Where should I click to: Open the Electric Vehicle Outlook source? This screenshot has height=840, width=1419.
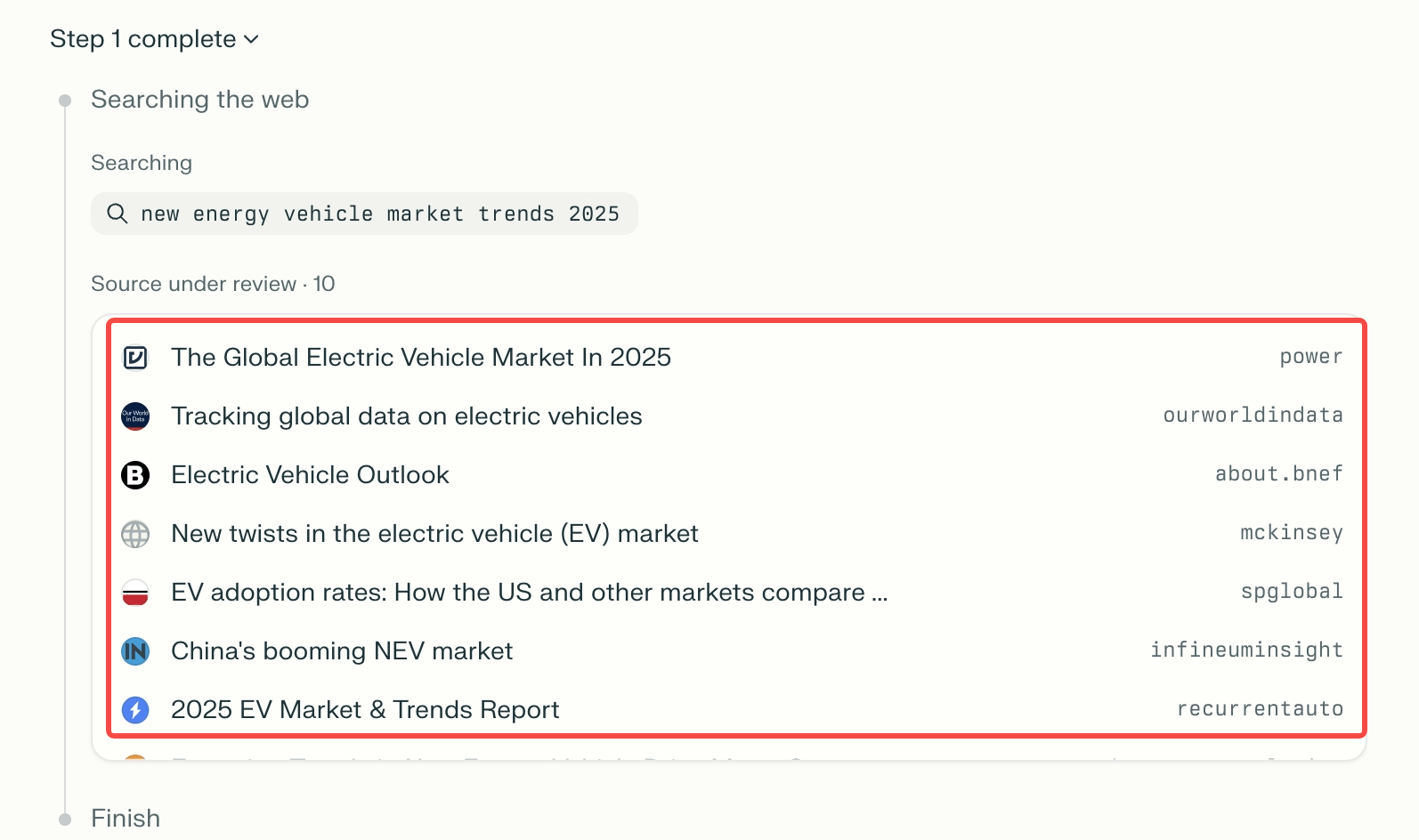[310, 475]
